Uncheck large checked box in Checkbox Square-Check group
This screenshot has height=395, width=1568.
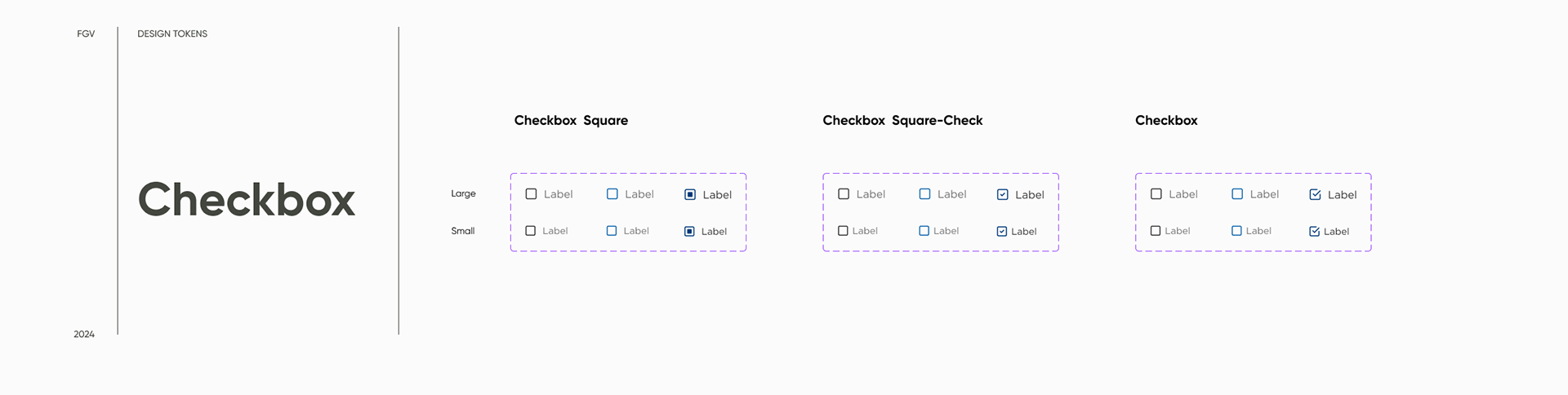[x=1003, y=194]
